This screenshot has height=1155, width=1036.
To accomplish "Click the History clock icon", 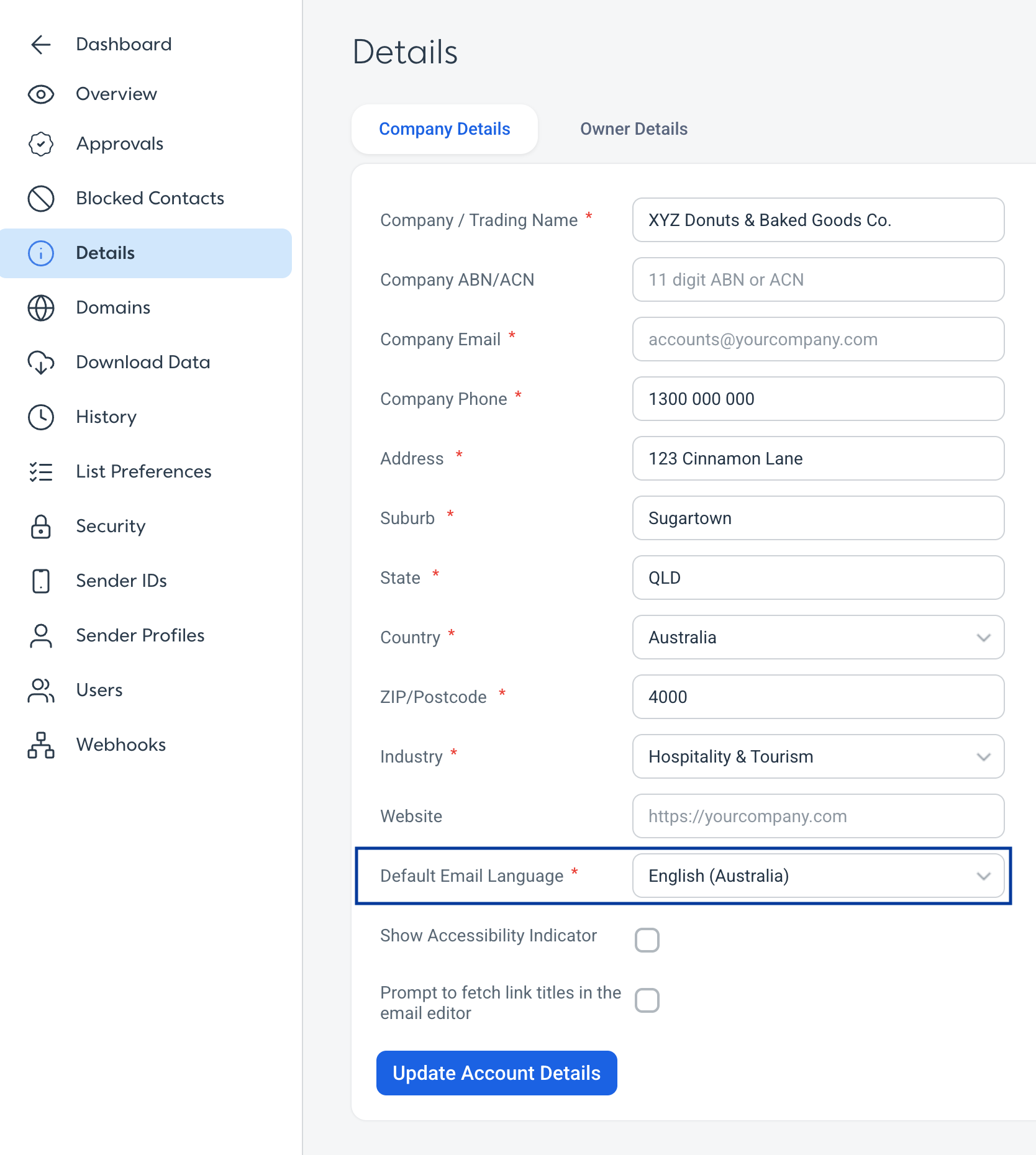I will (x=41, y=417).
